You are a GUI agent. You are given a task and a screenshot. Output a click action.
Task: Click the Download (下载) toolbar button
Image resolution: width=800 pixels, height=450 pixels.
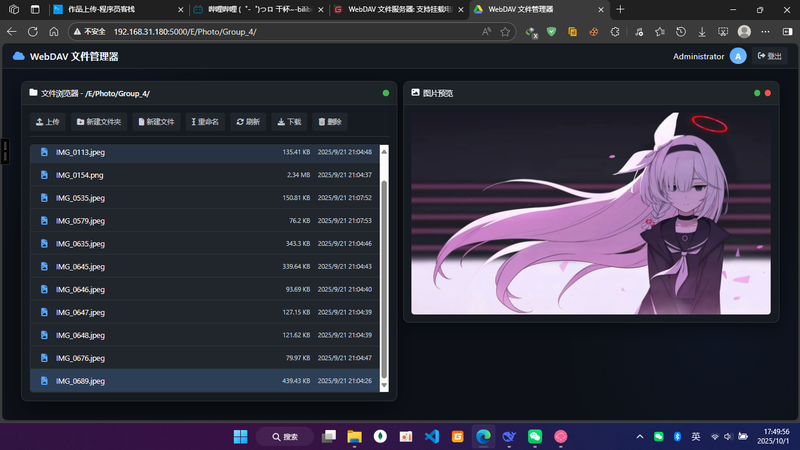[289, 122]
